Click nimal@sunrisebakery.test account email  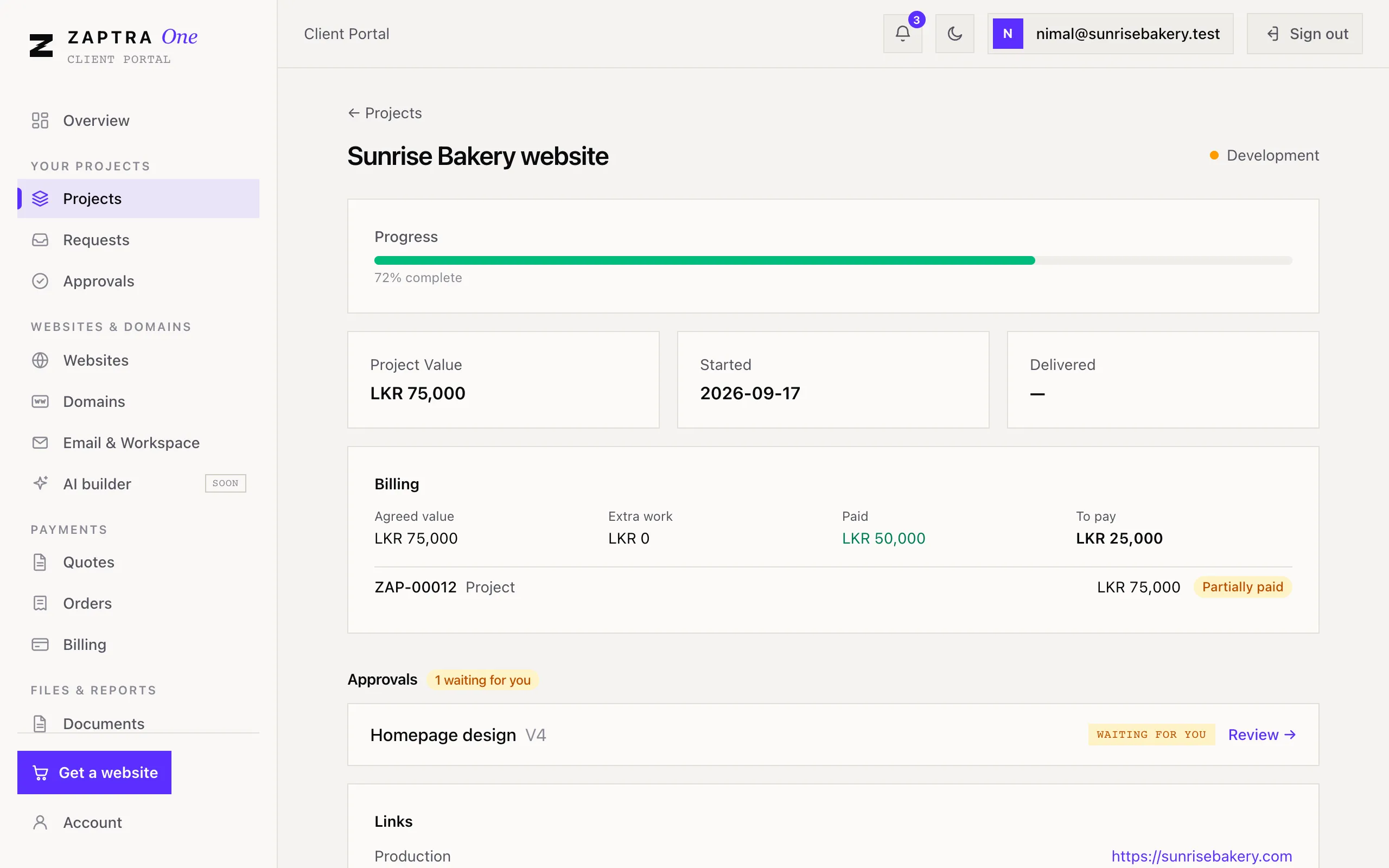pyautogui.click(x=1127, y=34)
